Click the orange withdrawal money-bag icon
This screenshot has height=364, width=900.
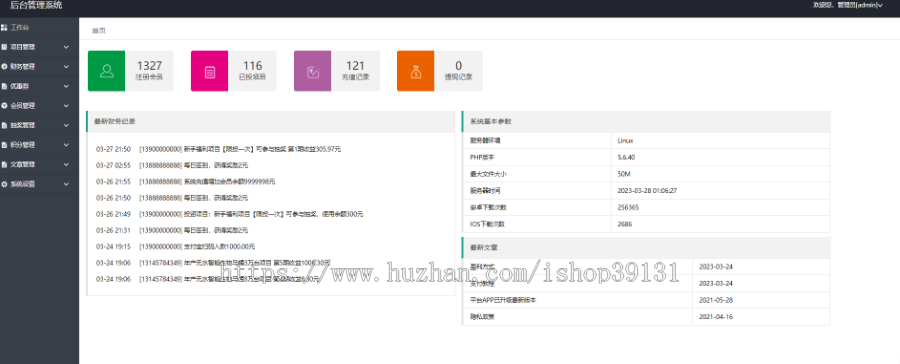point(416,72)
